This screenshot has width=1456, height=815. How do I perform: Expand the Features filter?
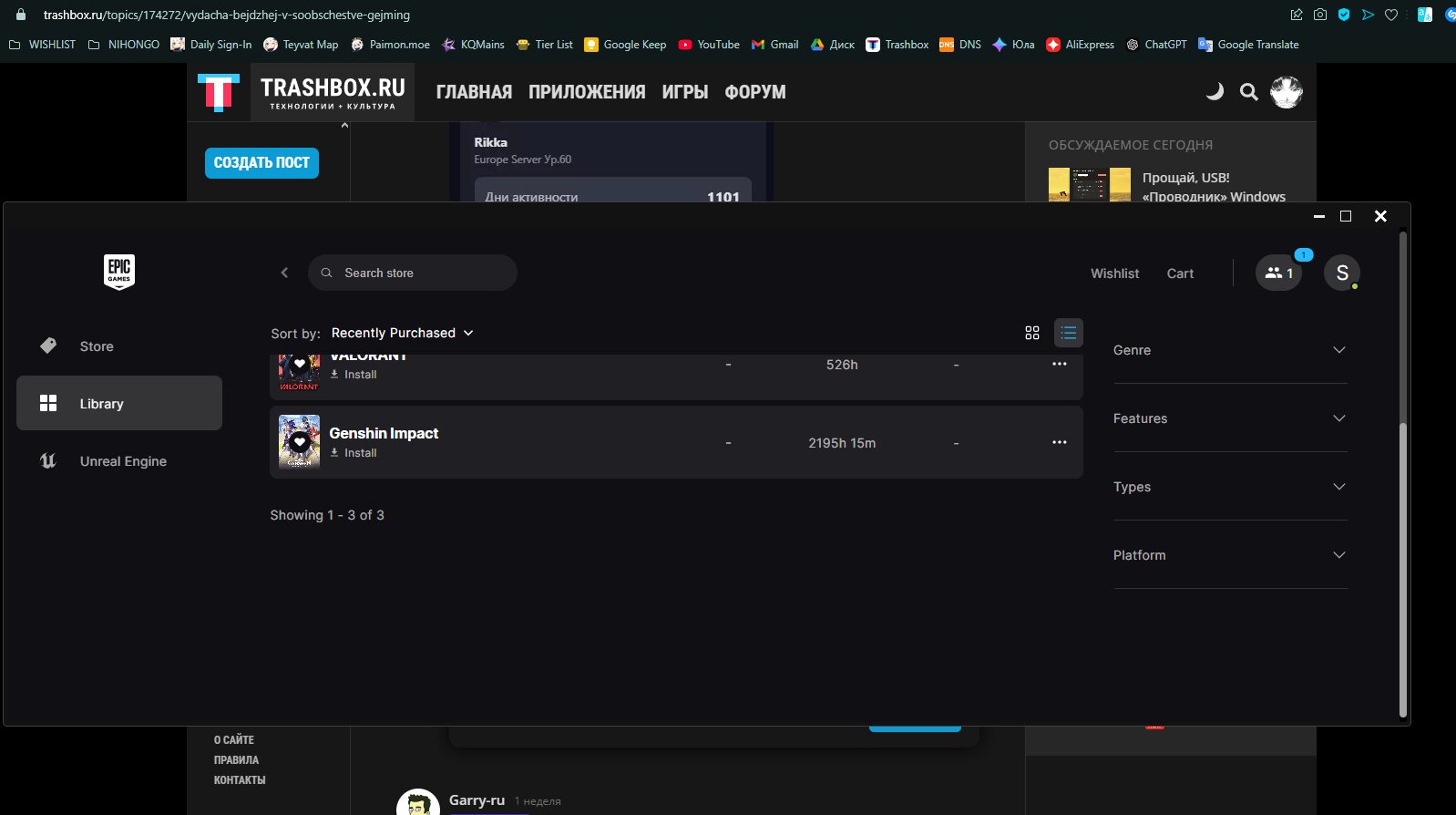pyautogui.click(x=1230, y=418)
